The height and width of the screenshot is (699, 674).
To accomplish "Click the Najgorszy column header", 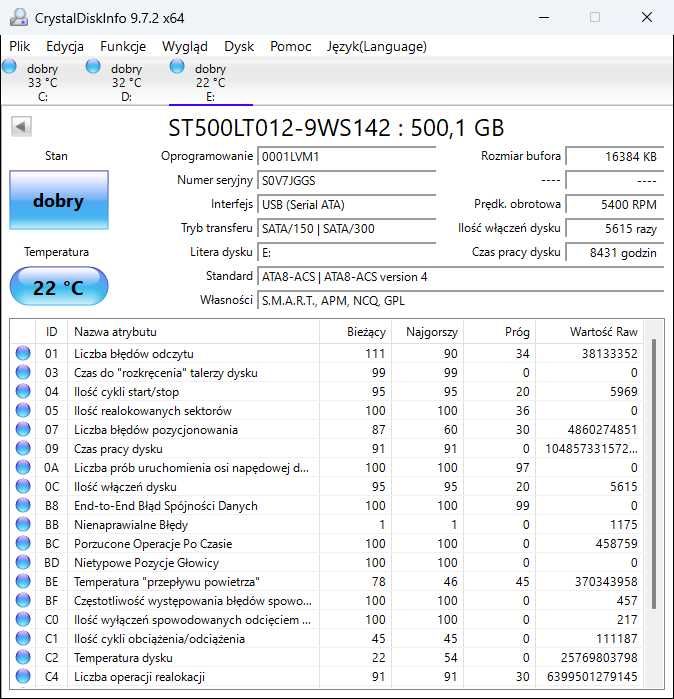I will (x=428, y=332).
